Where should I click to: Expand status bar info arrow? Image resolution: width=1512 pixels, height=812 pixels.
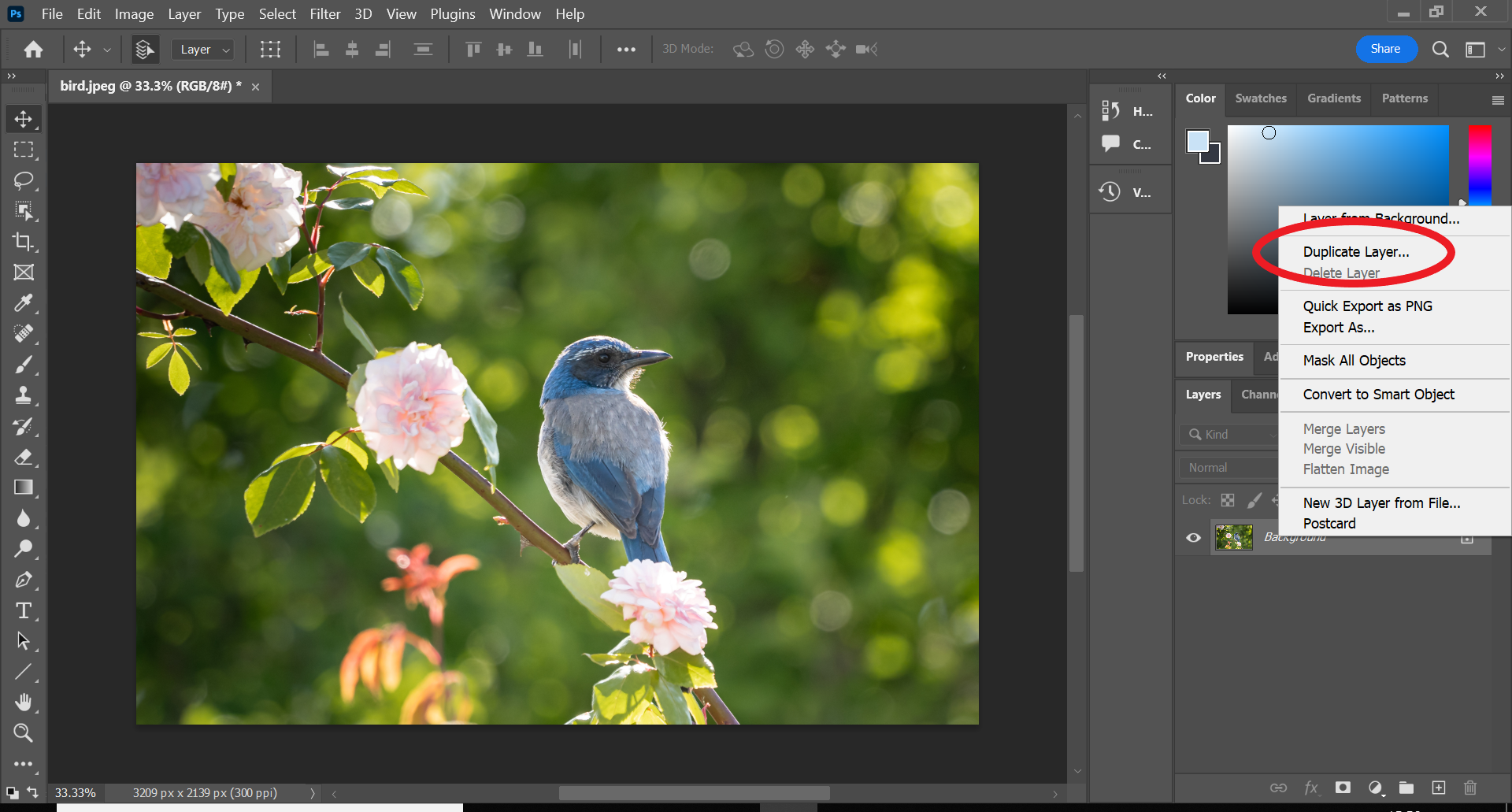click(x=313, y=794)
